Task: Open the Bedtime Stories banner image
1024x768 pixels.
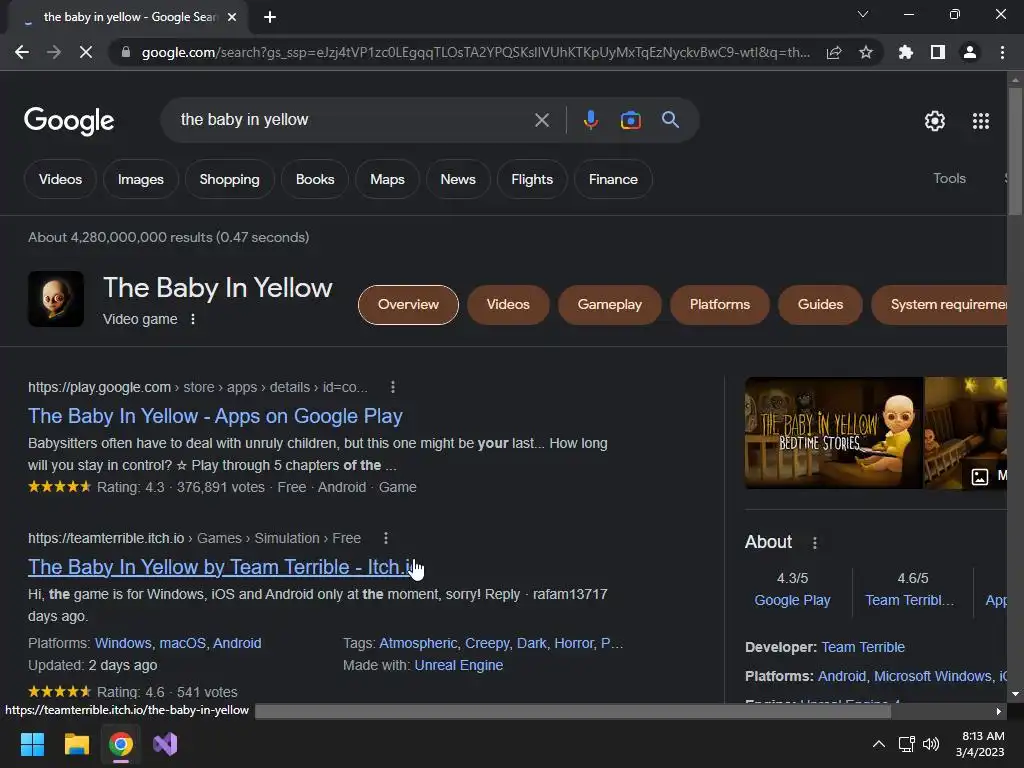Action: point(833,432)
